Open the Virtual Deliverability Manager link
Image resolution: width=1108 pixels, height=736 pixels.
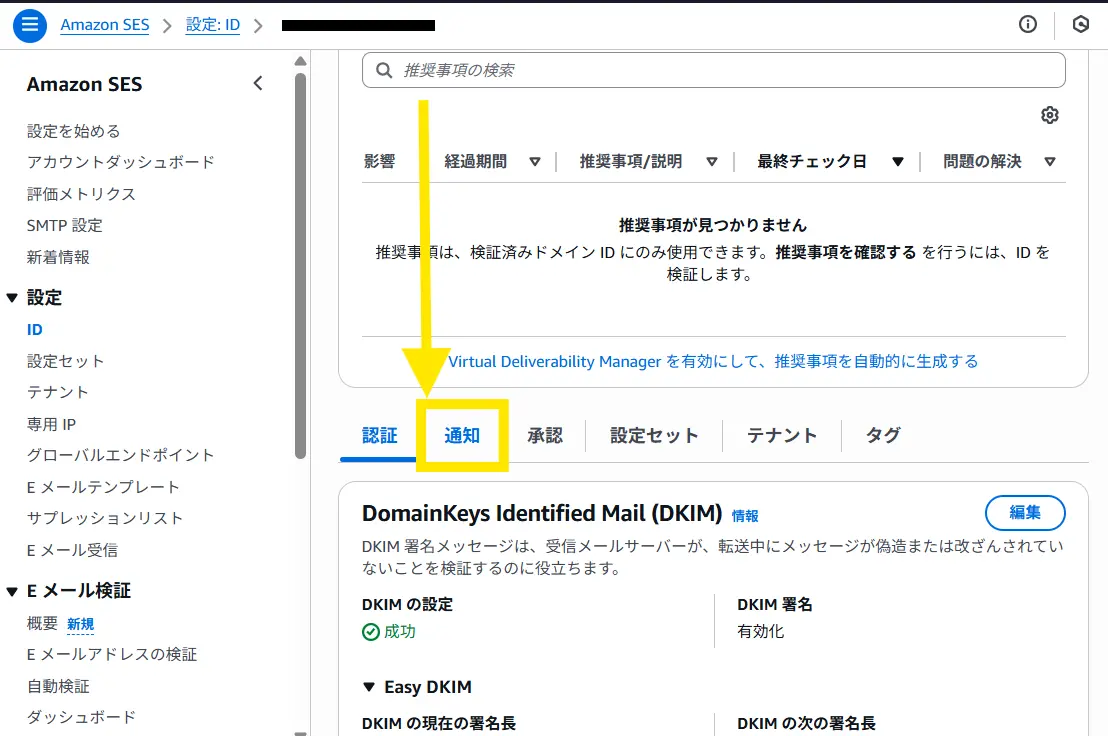pyautogui.click(x=712, y=361)
